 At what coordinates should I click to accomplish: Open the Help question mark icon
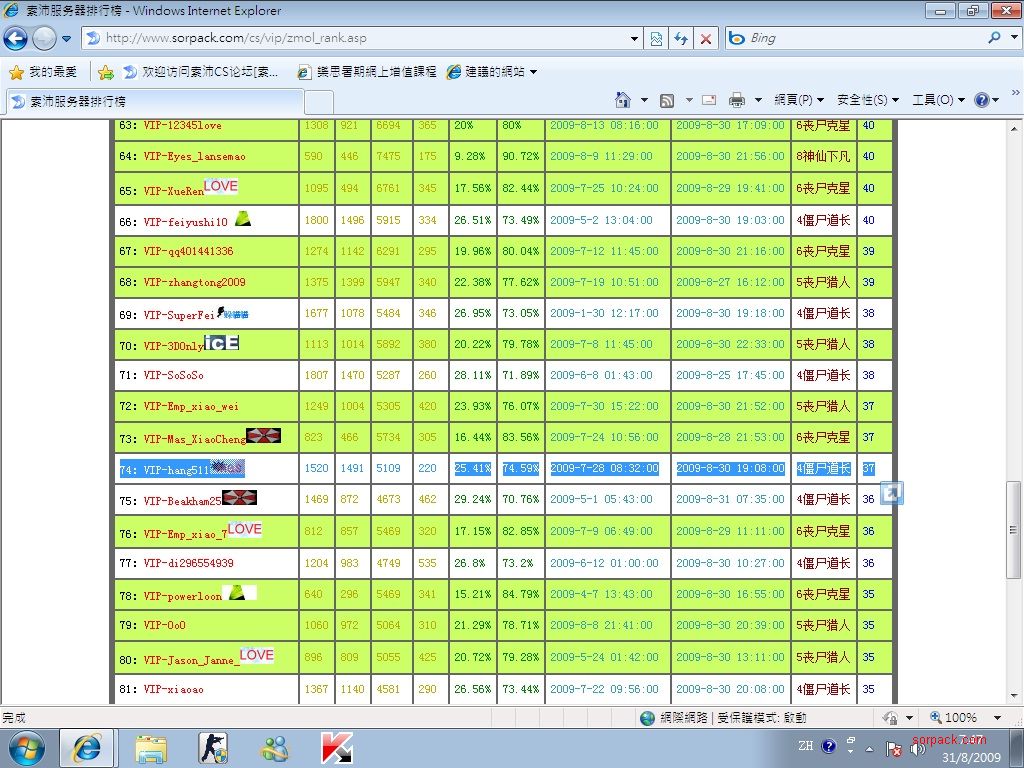point(981,100)
